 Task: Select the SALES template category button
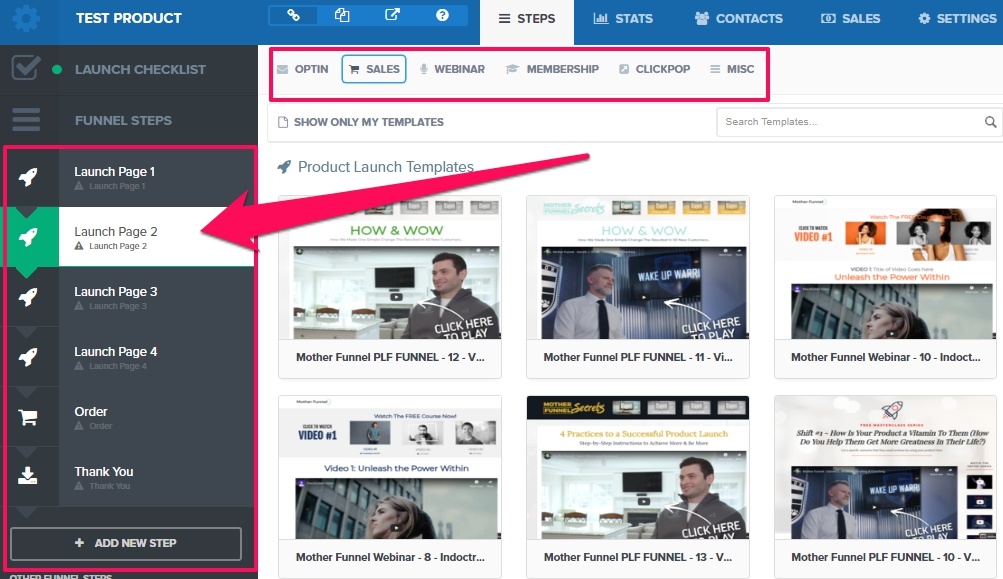coord(374,69)
